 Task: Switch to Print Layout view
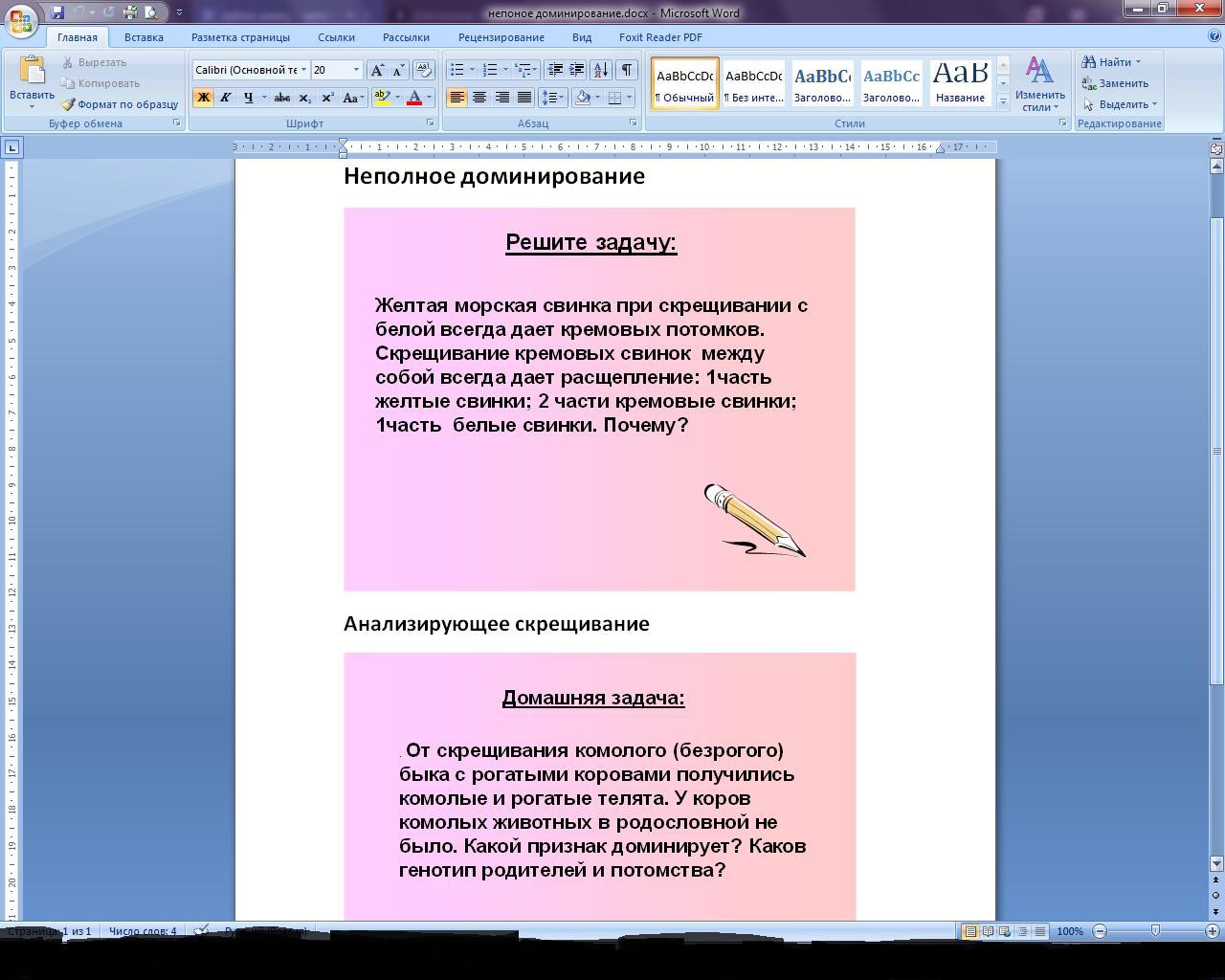coord(969,931)
